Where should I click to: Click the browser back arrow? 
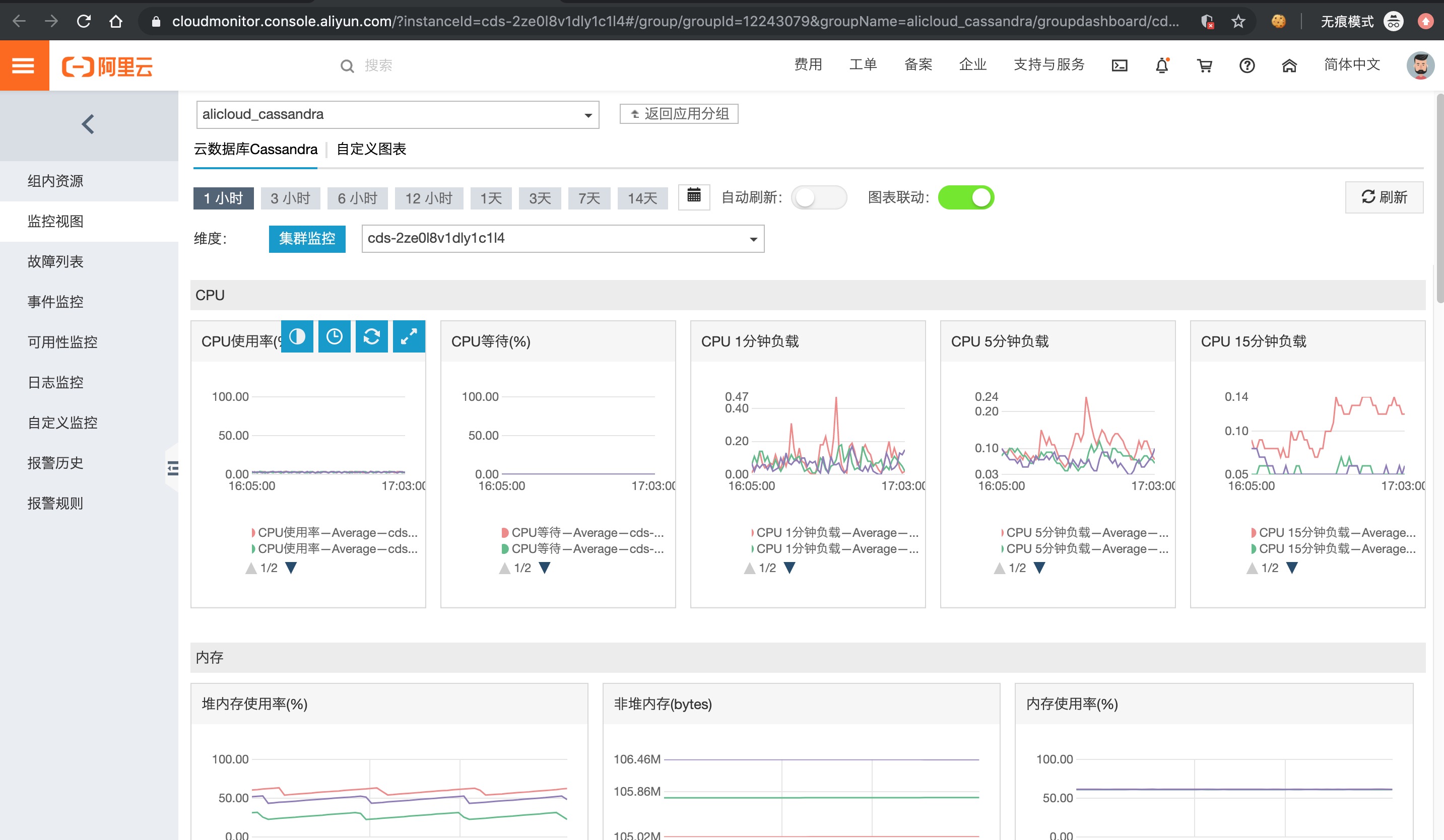(19, 21)
